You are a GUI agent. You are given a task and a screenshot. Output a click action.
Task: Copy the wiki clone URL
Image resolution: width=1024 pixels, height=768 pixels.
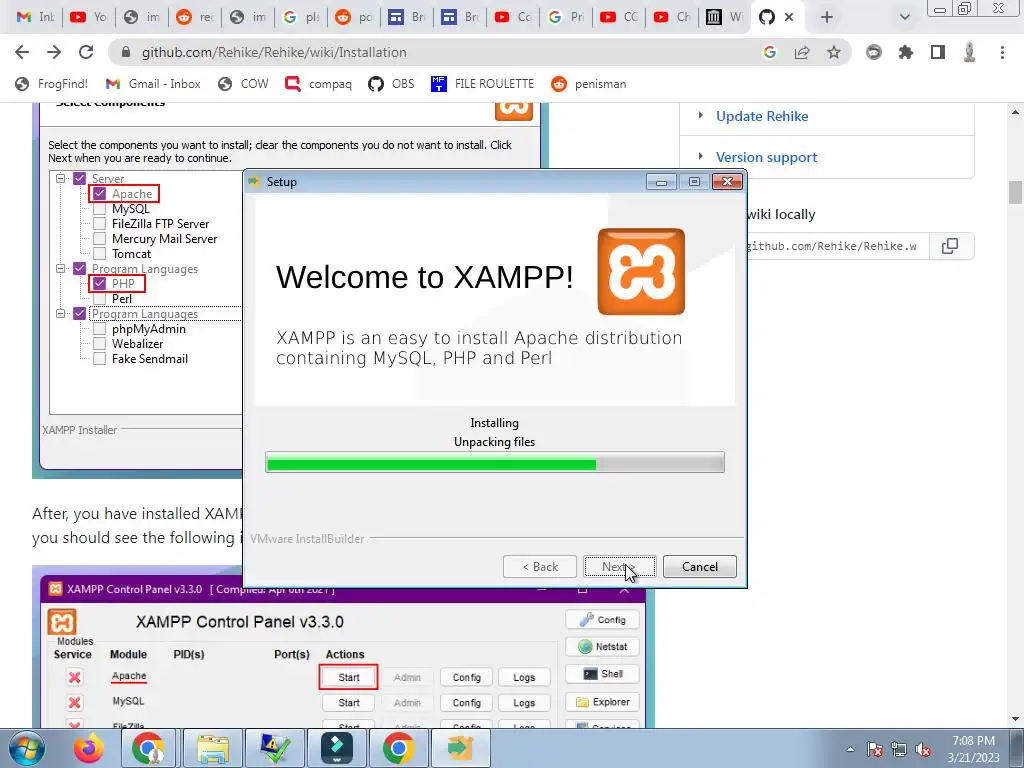(x=950, y=246)
